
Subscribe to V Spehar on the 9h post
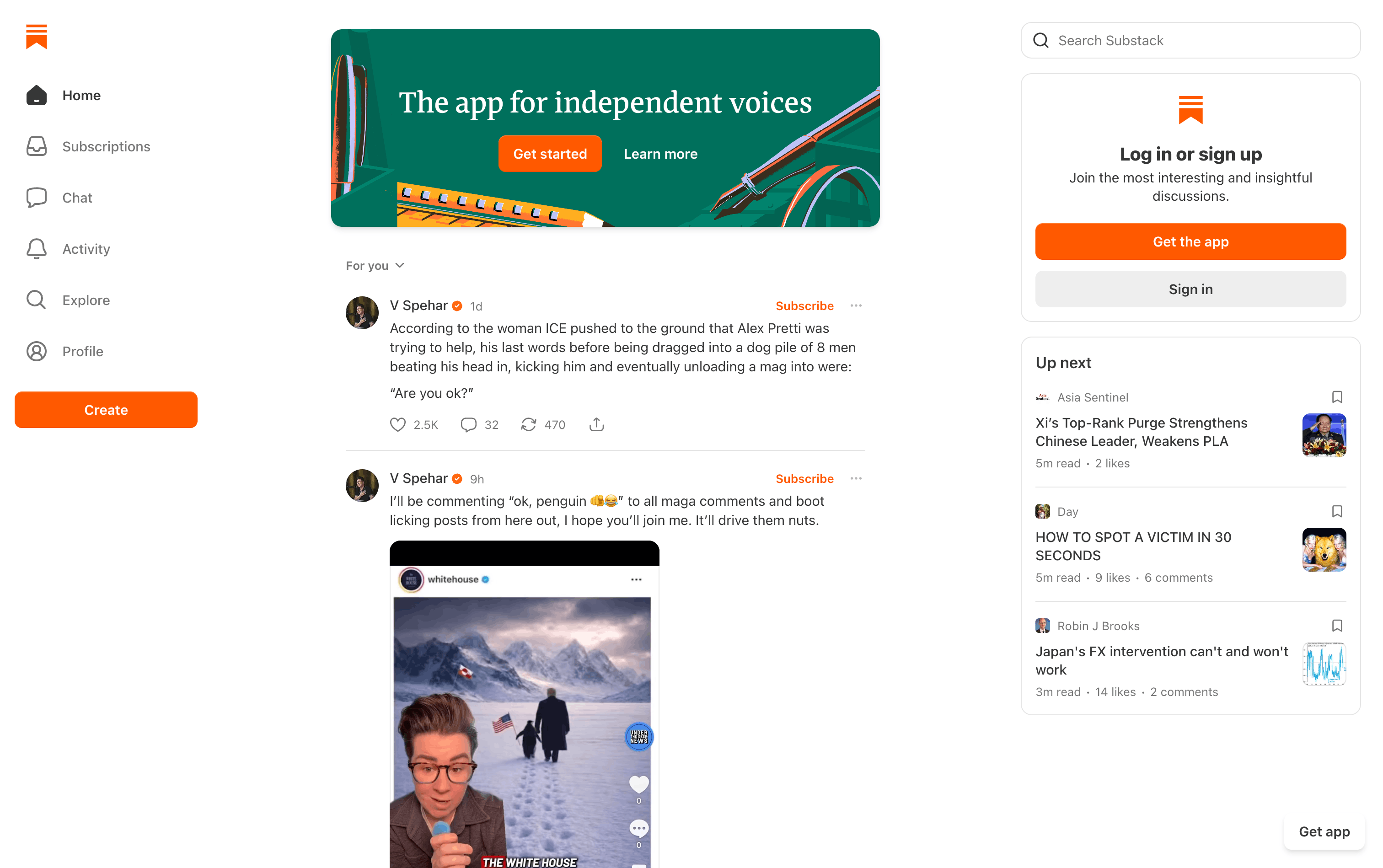tap(804, 479)
